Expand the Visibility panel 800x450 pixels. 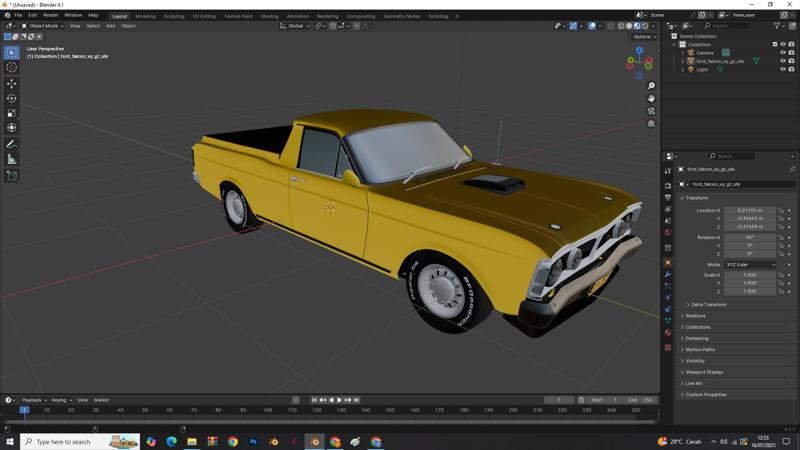pos(693,361)
